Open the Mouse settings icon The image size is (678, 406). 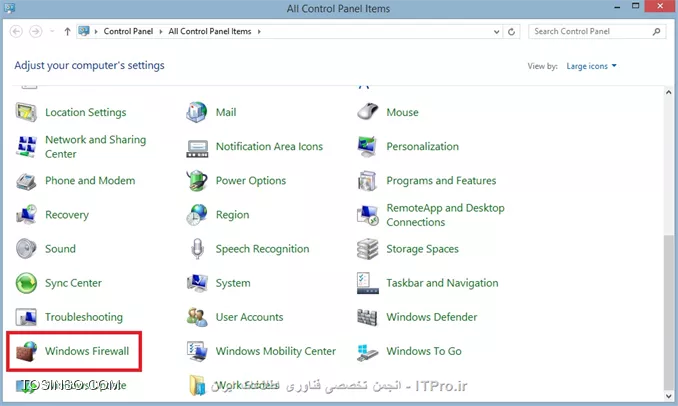(368, 112)
